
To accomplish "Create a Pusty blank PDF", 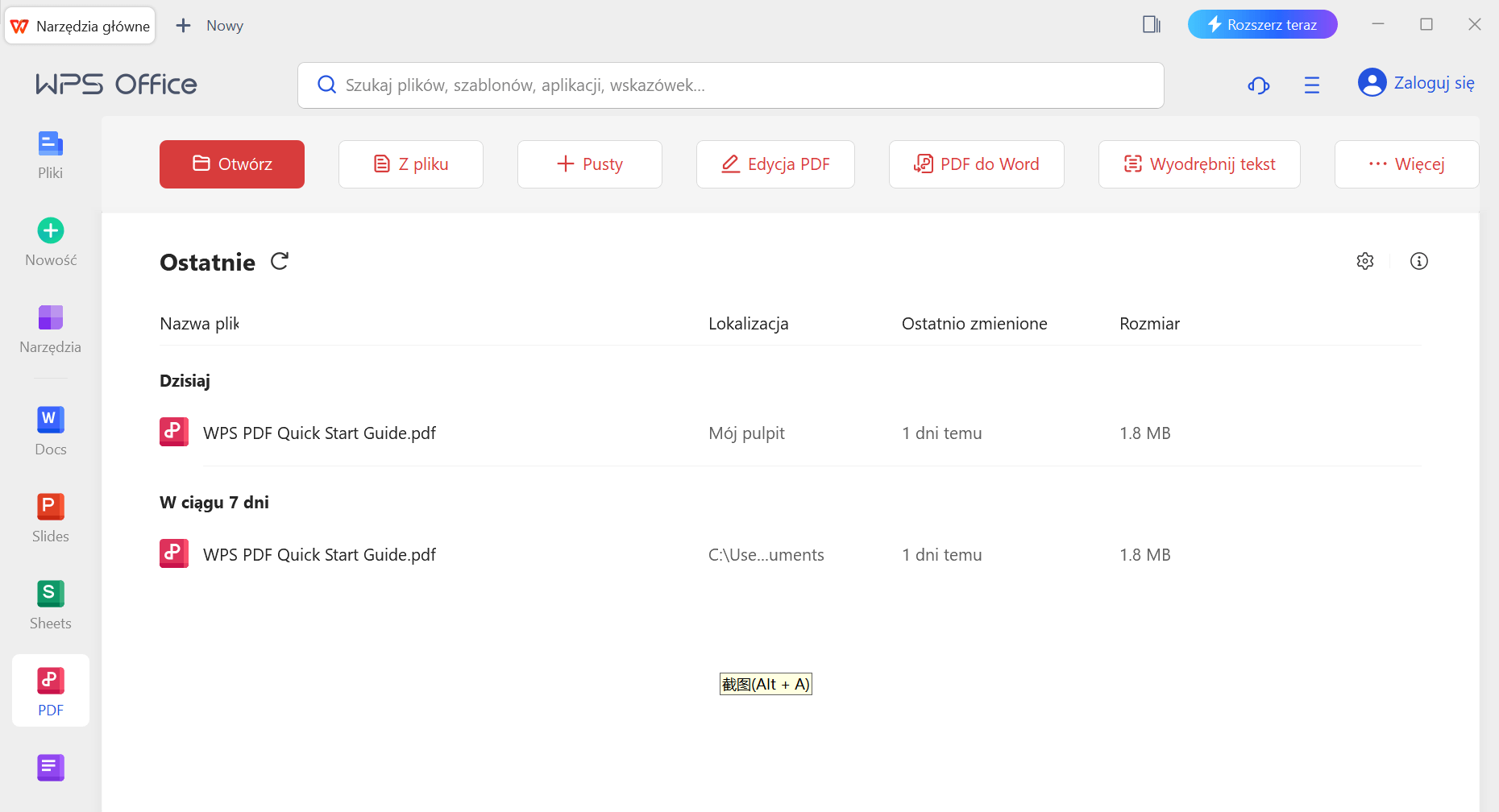I will [x=590, y=164].
